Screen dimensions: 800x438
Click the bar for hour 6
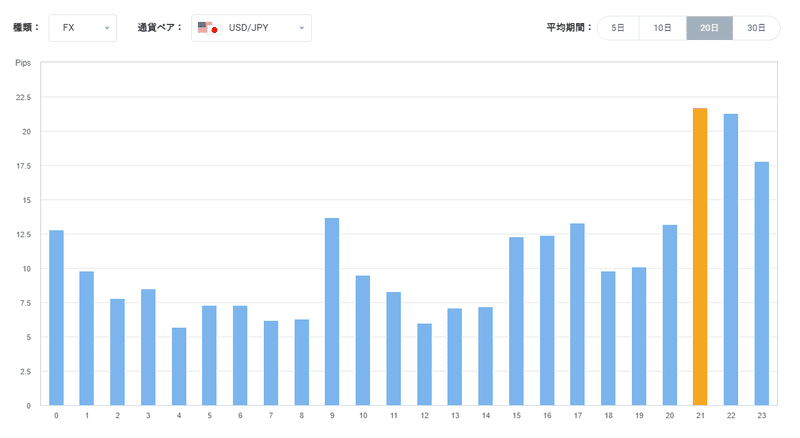coord(240,356)
